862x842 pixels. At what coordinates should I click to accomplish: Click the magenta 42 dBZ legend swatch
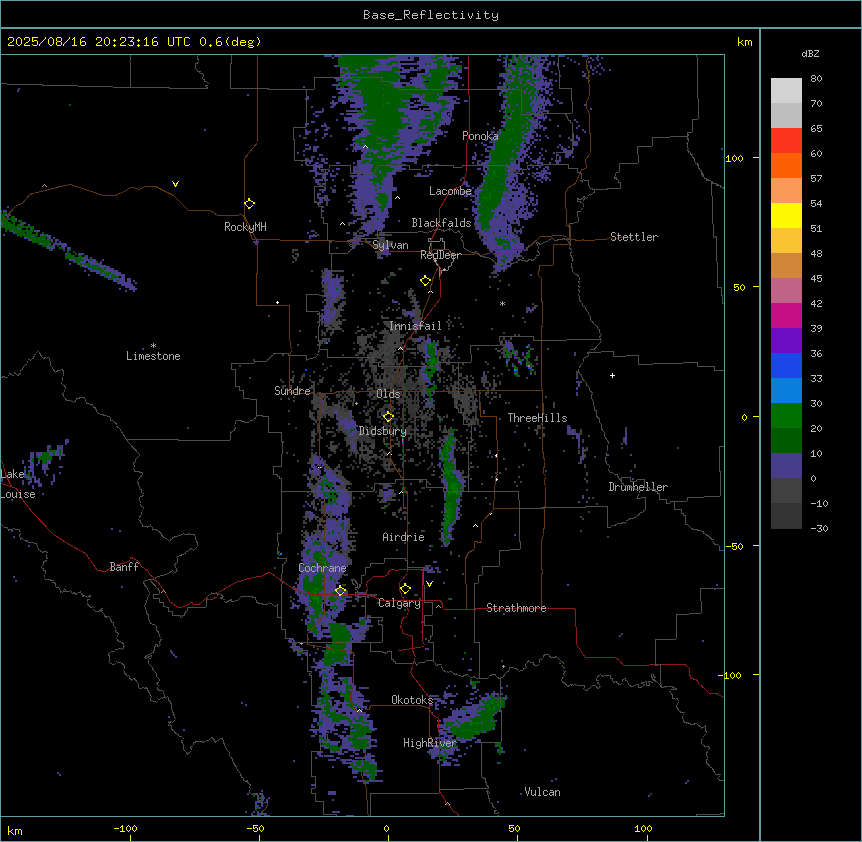click(x=786, y=315)
